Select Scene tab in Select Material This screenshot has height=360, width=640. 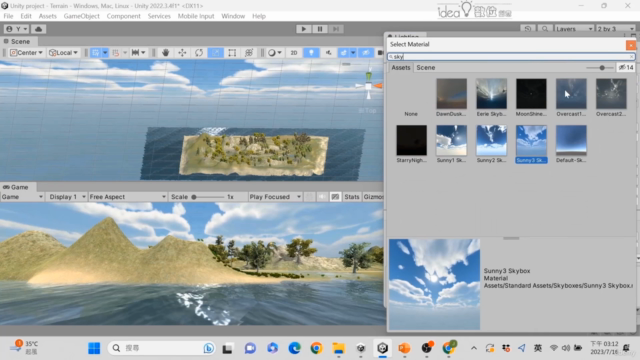pyautogui.click(x=425, y=67)
